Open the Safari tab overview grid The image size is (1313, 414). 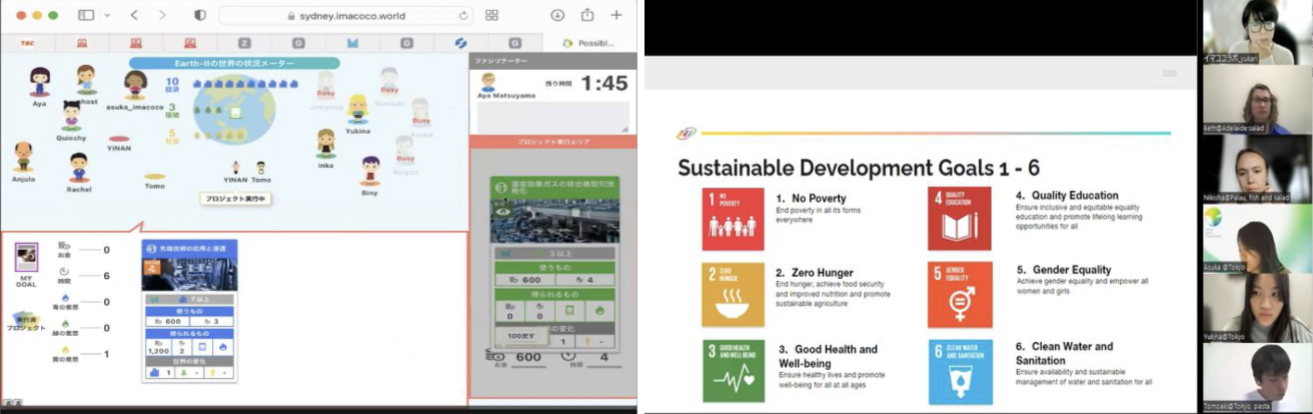click(x=491, y=15)
